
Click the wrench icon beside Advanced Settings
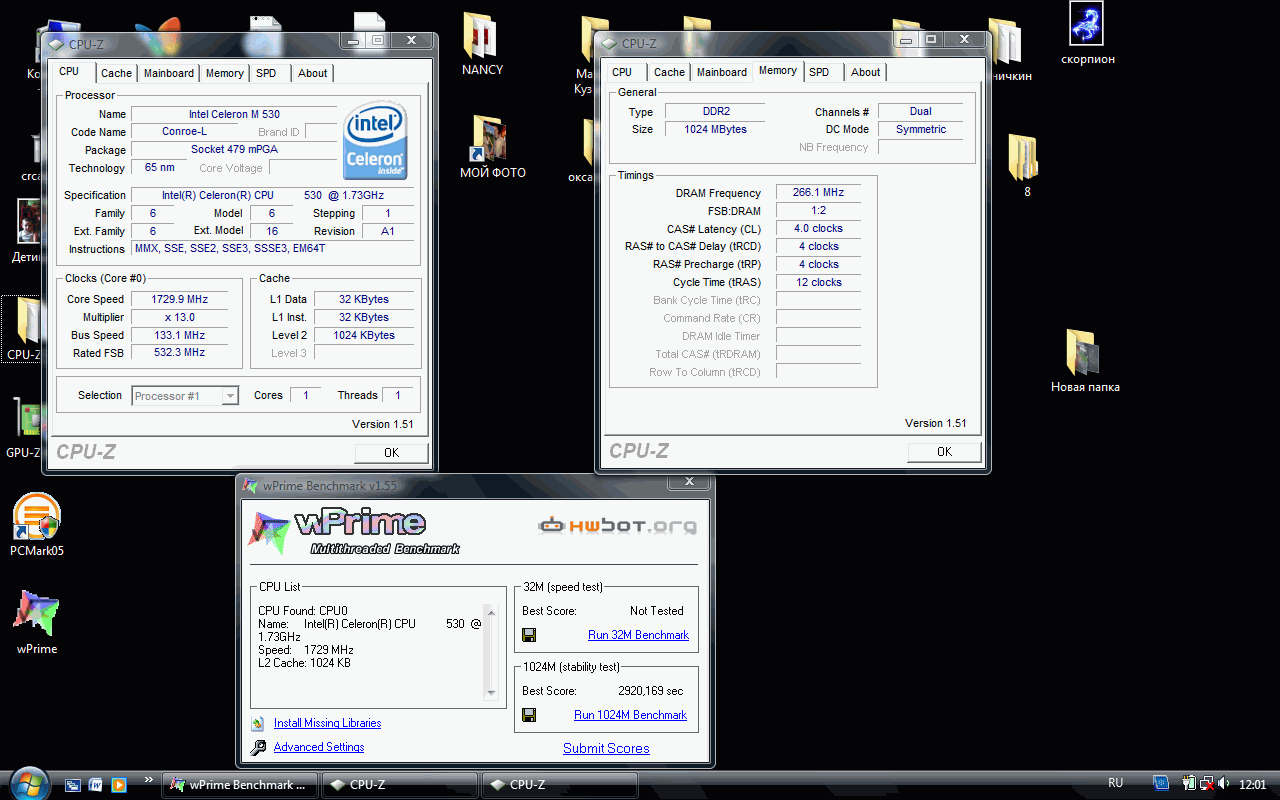coord(258,747)
